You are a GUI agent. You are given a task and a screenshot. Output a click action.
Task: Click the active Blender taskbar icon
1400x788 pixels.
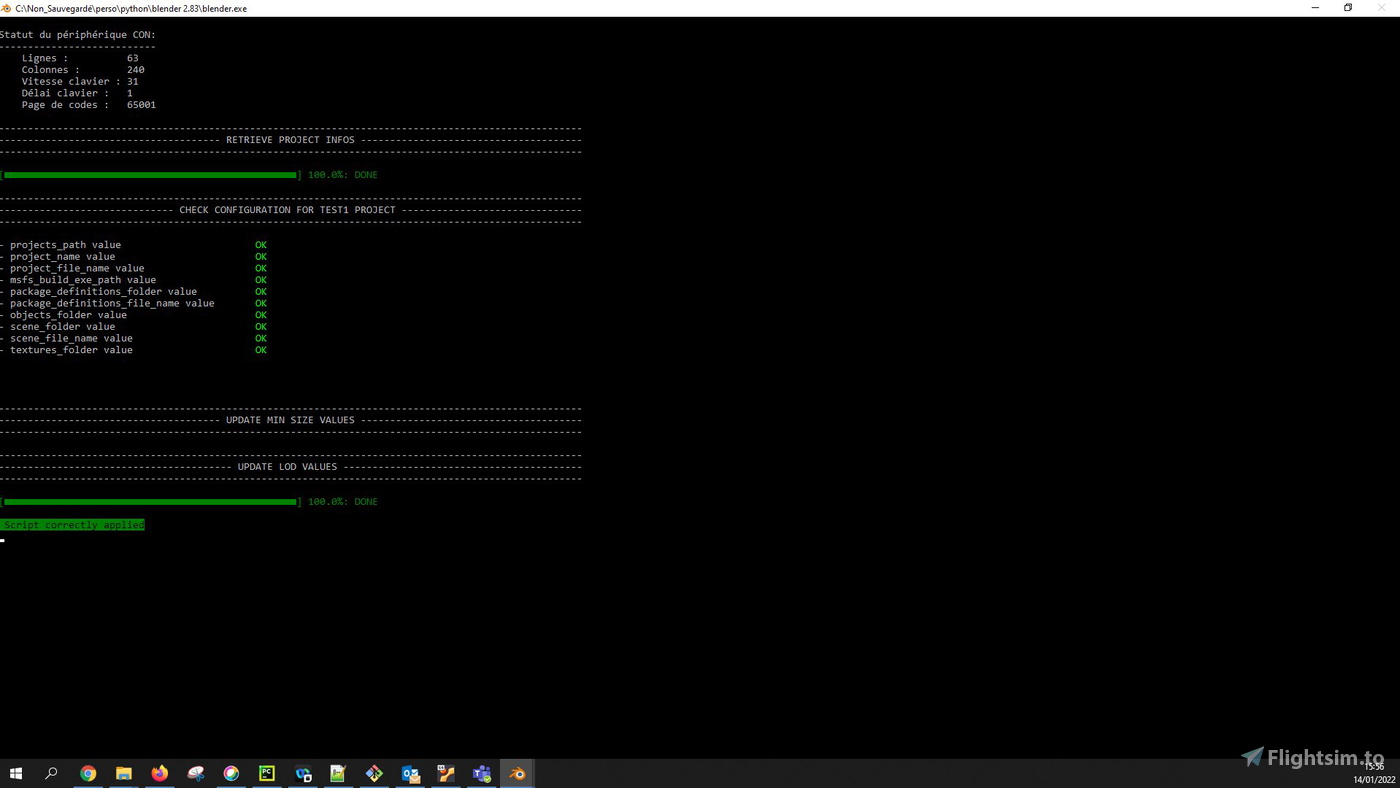[517, 773]
